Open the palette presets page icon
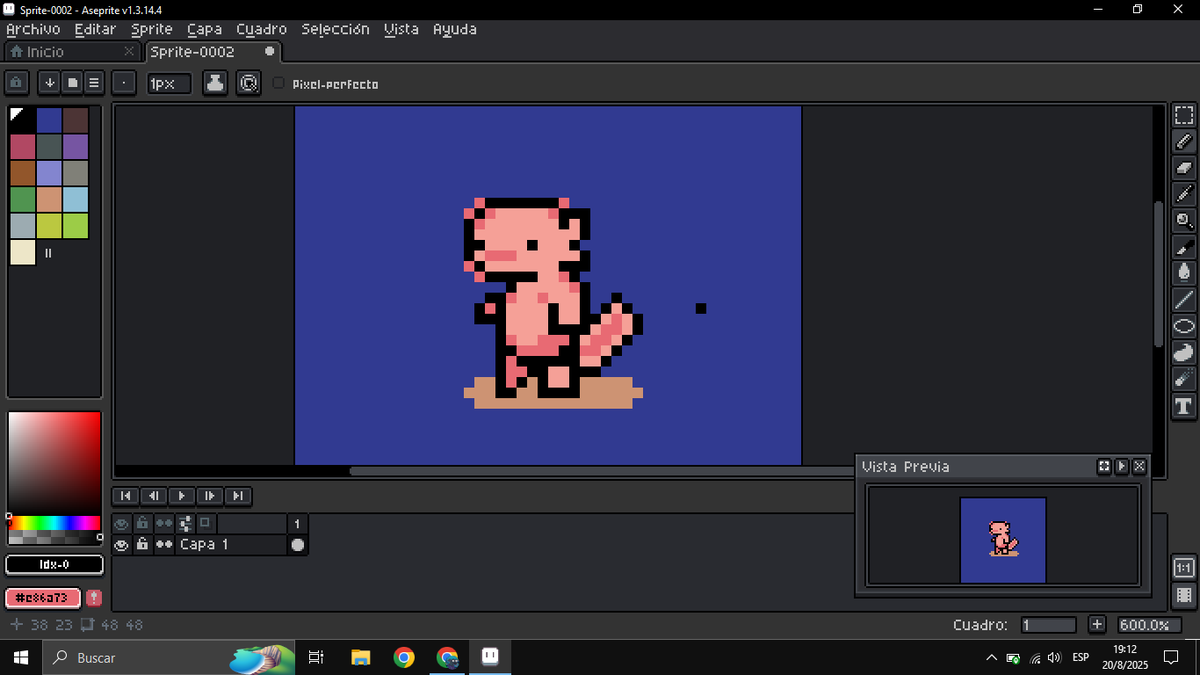Screen dimensions: 1200x675 [72, 83]
